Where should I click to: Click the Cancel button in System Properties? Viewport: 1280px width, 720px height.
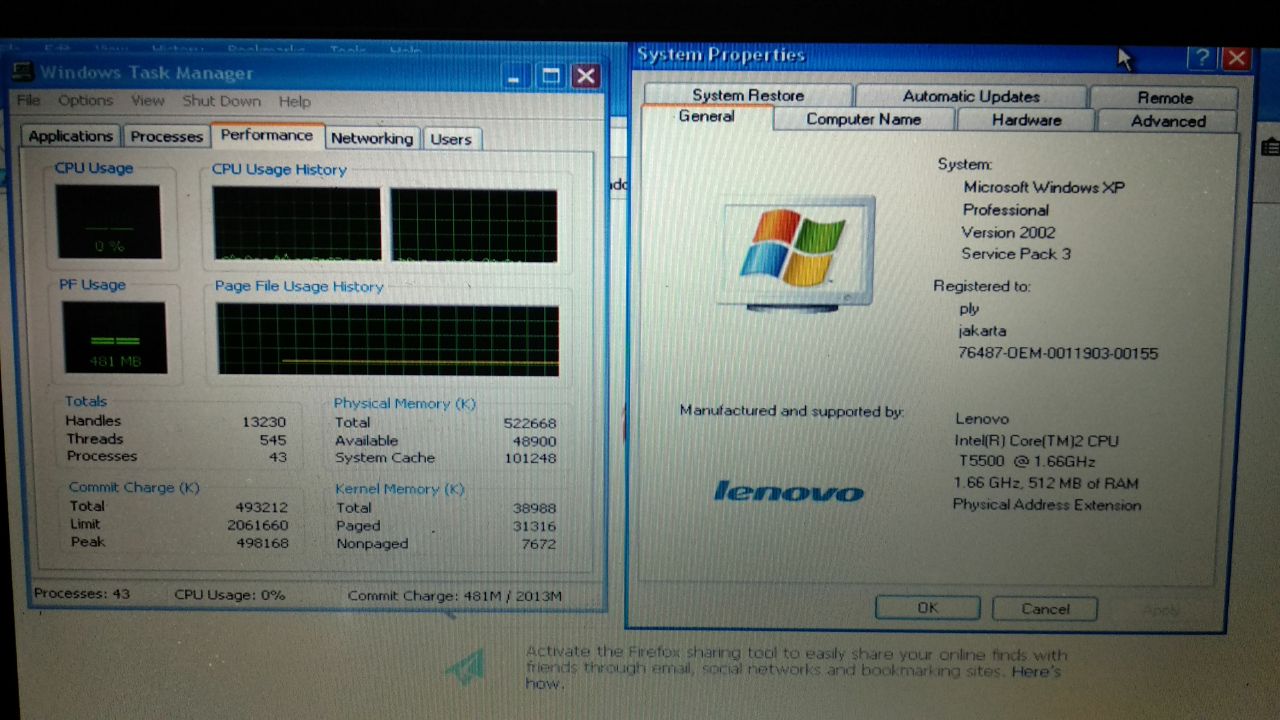[1045, 609]
